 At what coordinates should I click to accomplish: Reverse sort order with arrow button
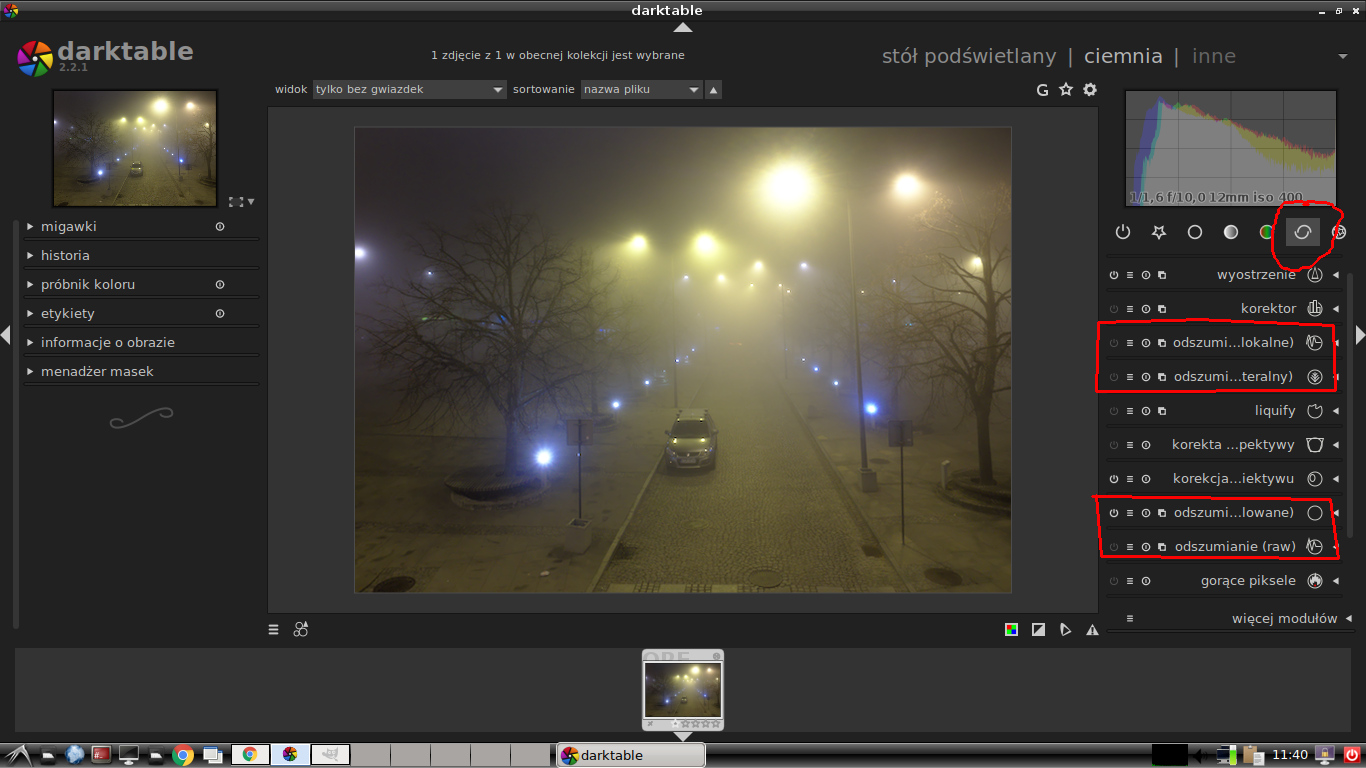tap(713, 90)
